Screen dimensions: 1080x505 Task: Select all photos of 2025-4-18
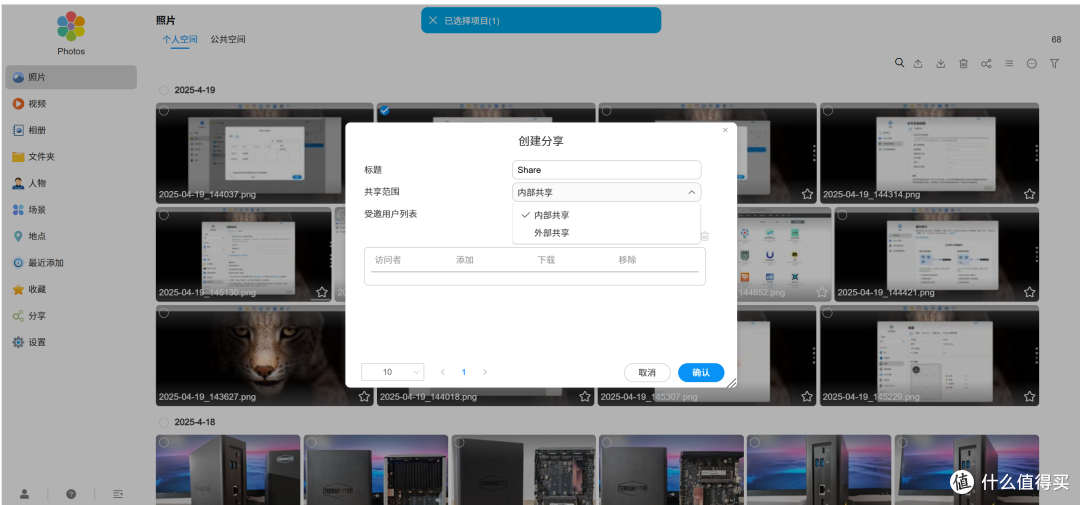point(164,422)
